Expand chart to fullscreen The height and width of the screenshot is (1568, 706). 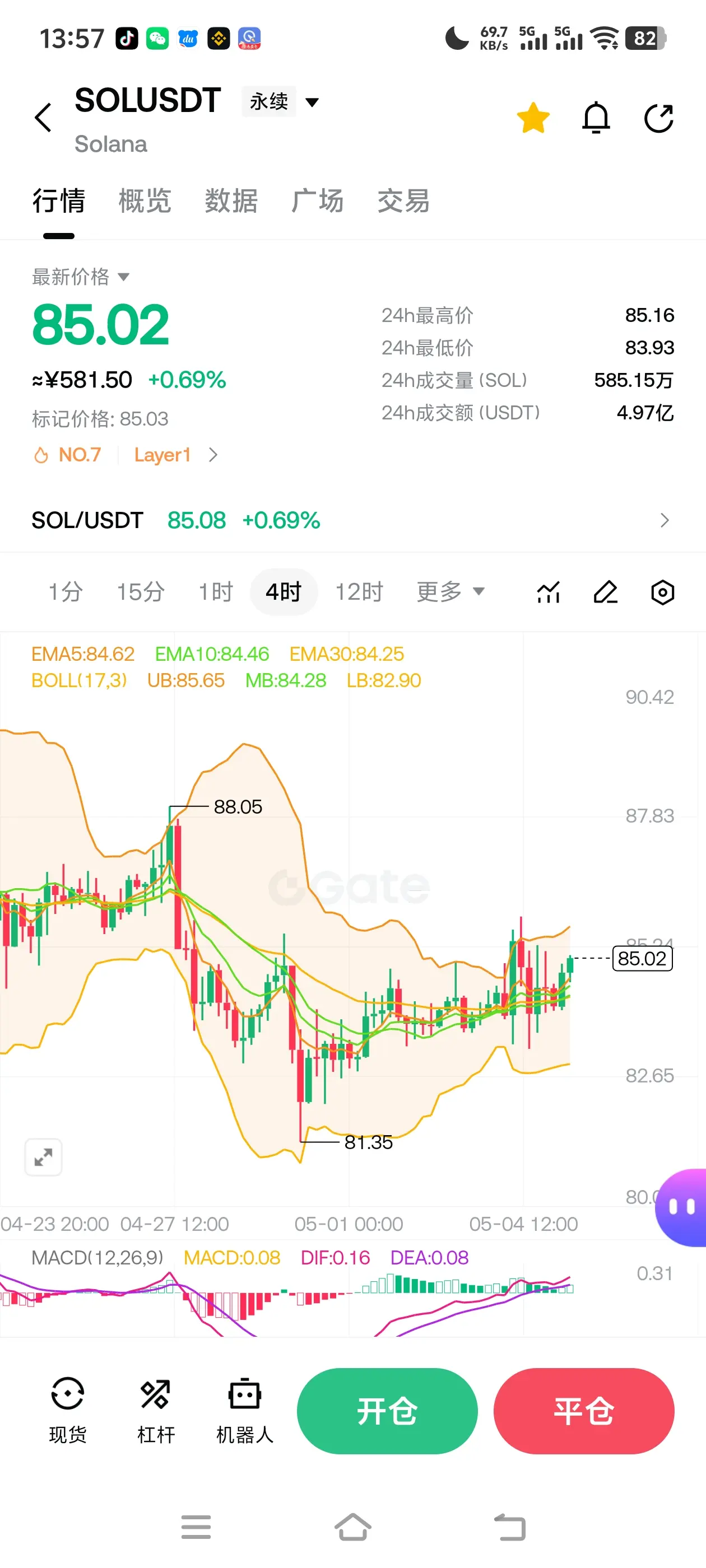[x=43, y=1156]
